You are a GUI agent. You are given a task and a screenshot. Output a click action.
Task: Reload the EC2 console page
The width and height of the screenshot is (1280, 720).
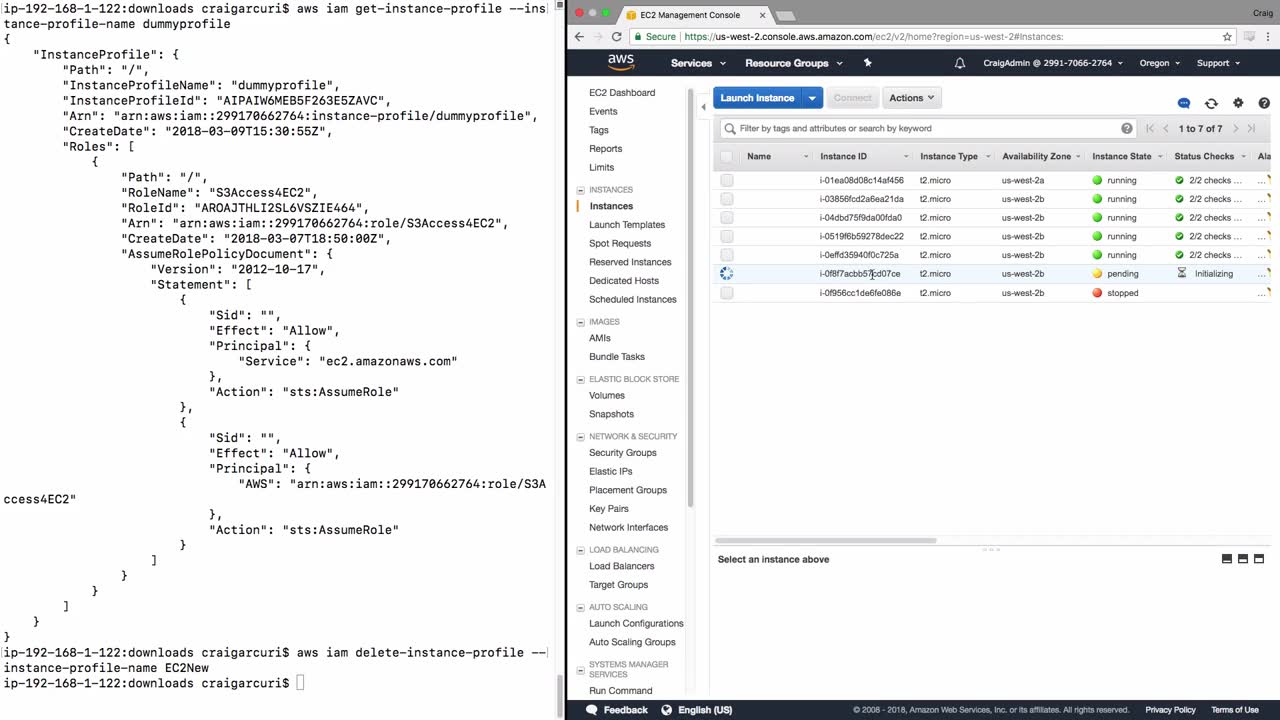click(616, 37)
